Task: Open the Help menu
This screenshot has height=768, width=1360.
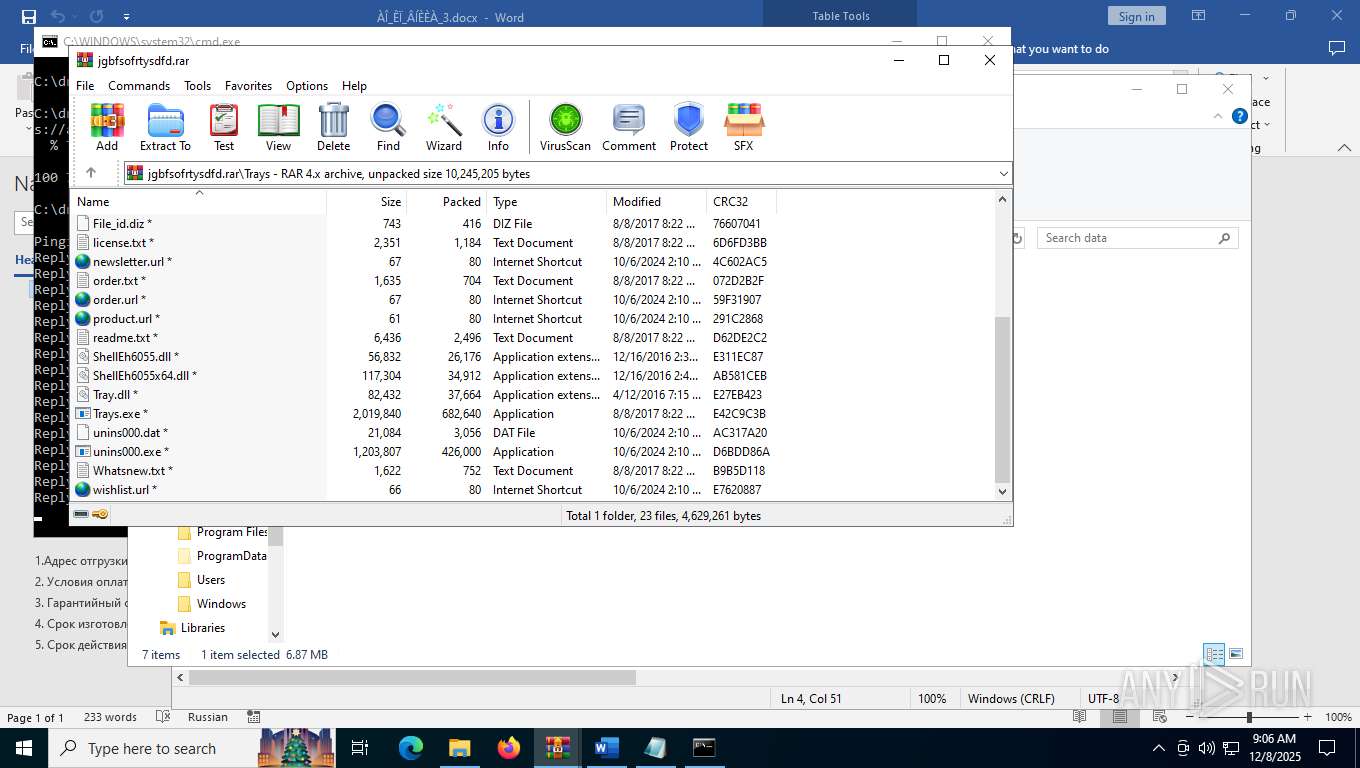Action: 354,86
